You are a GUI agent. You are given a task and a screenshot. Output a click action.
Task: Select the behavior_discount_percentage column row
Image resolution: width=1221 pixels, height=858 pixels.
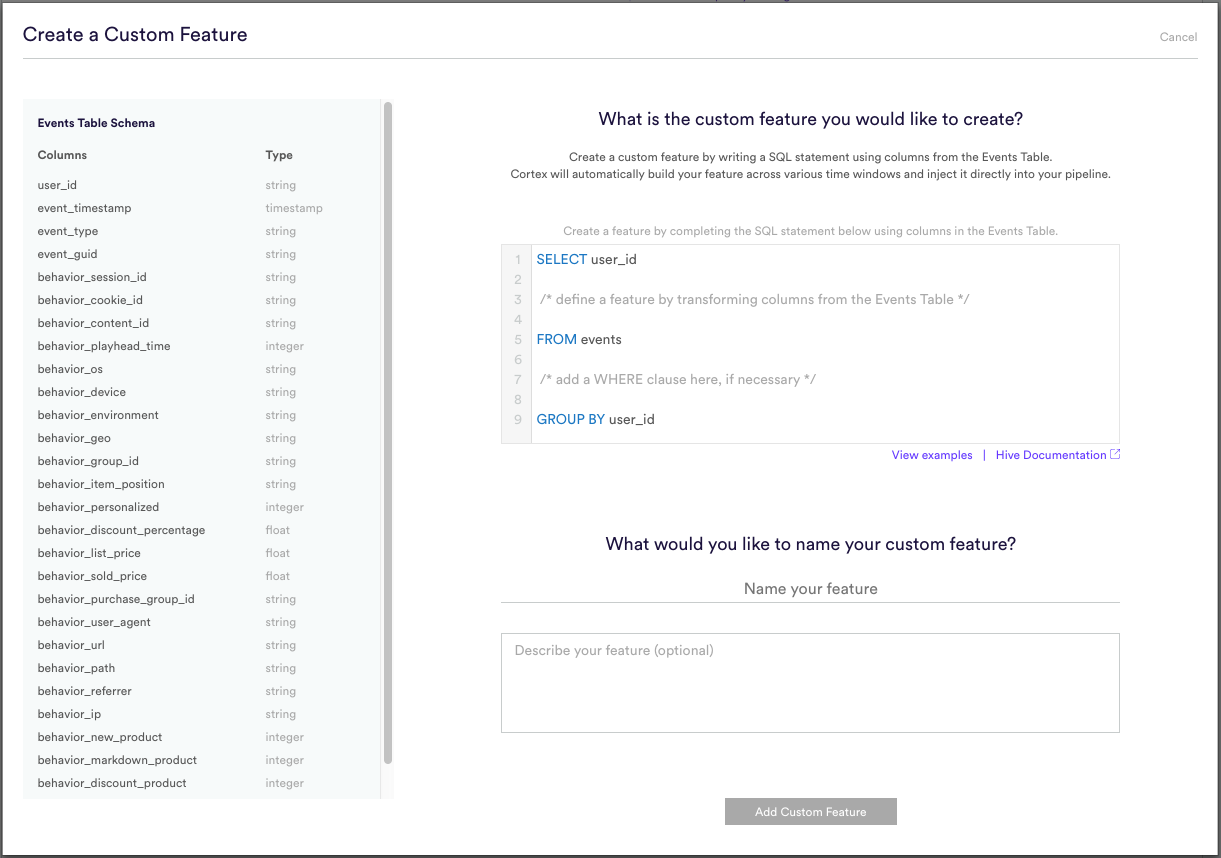[x=202, y=530]
